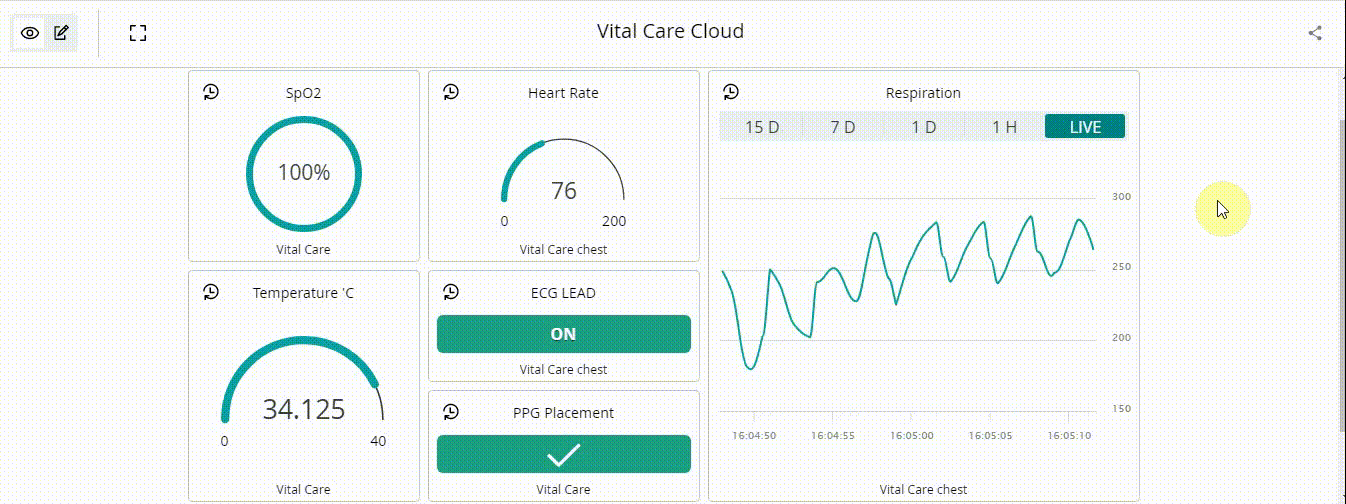Select the 15 D time range tab
The width and height of the screenshot is (1346, 504).
[762, 127]
